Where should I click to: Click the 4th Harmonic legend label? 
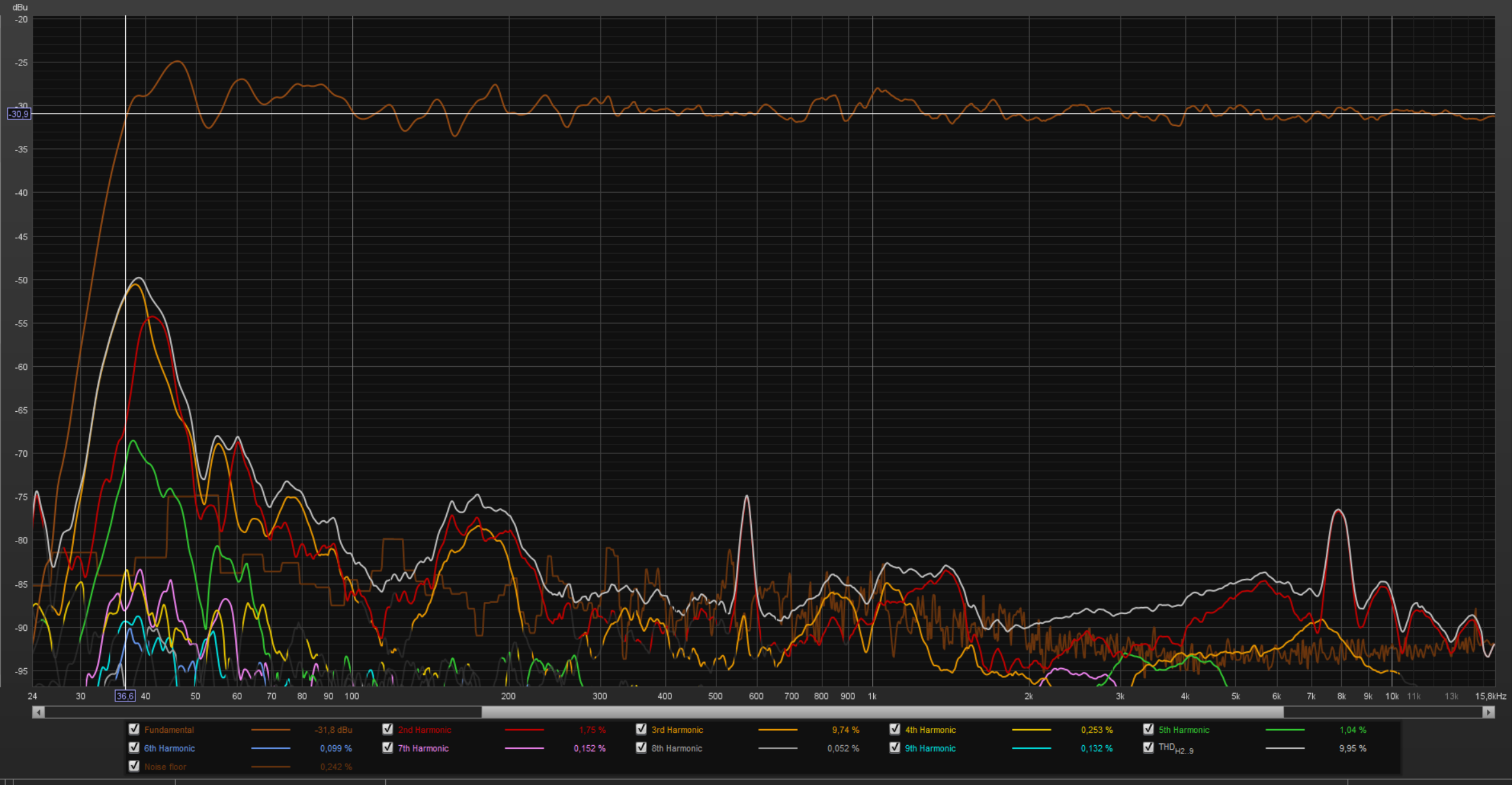click(x=930, y=730)
